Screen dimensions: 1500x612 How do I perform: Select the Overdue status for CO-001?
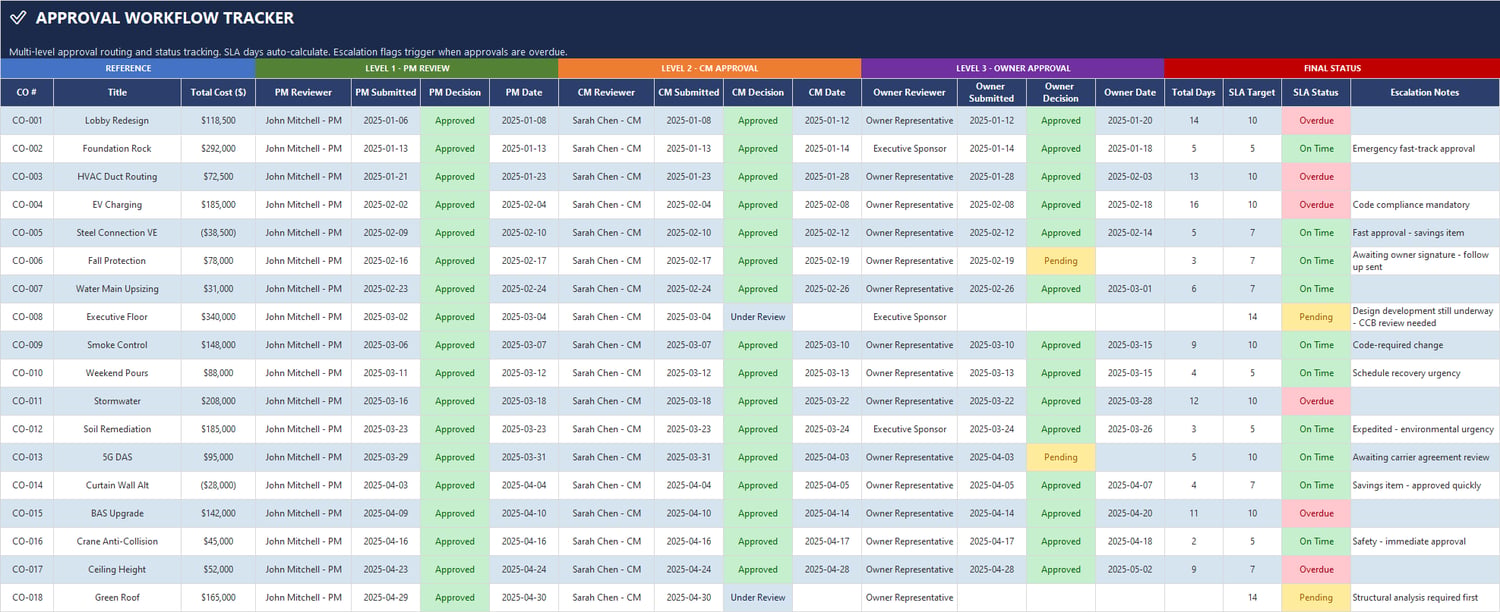[x=1316, y=120]
